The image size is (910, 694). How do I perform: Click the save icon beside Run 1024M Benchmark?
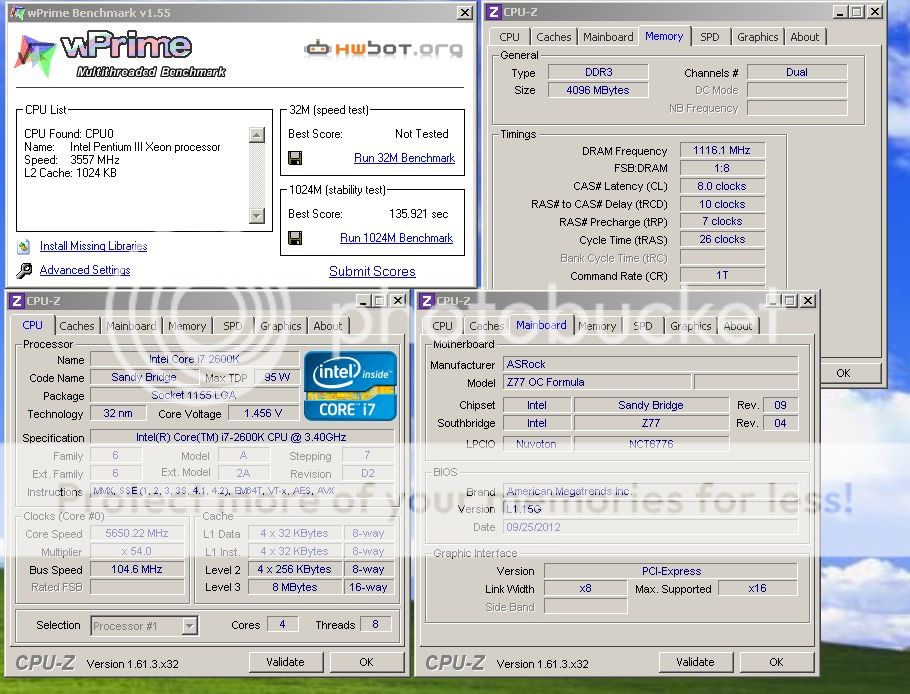295,238
